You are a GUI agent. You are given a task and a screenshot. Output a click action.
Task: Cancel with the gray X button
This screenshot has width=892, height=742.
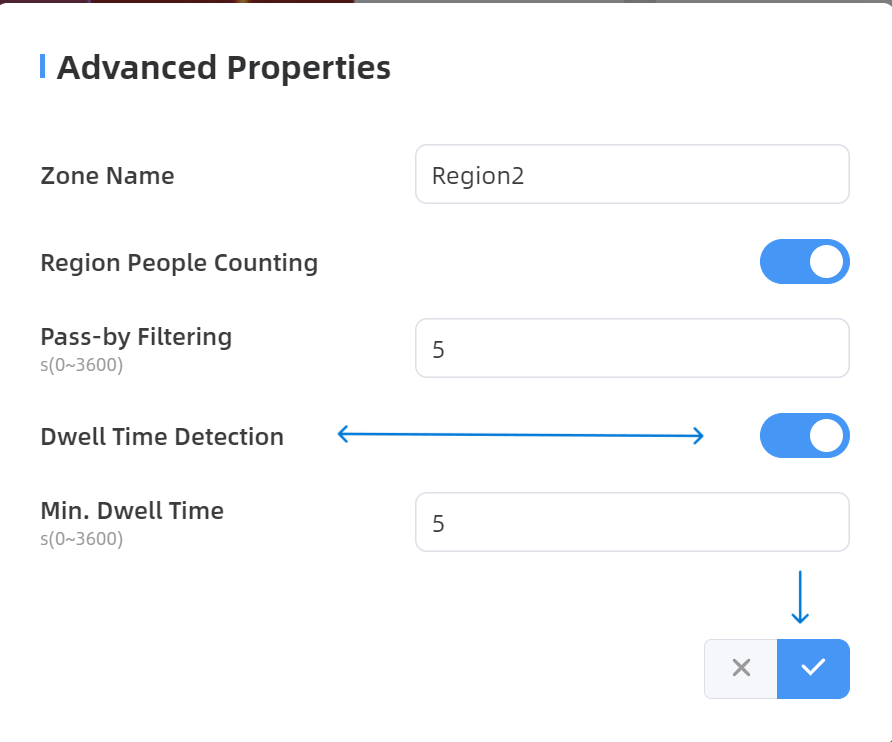(741, 668)
